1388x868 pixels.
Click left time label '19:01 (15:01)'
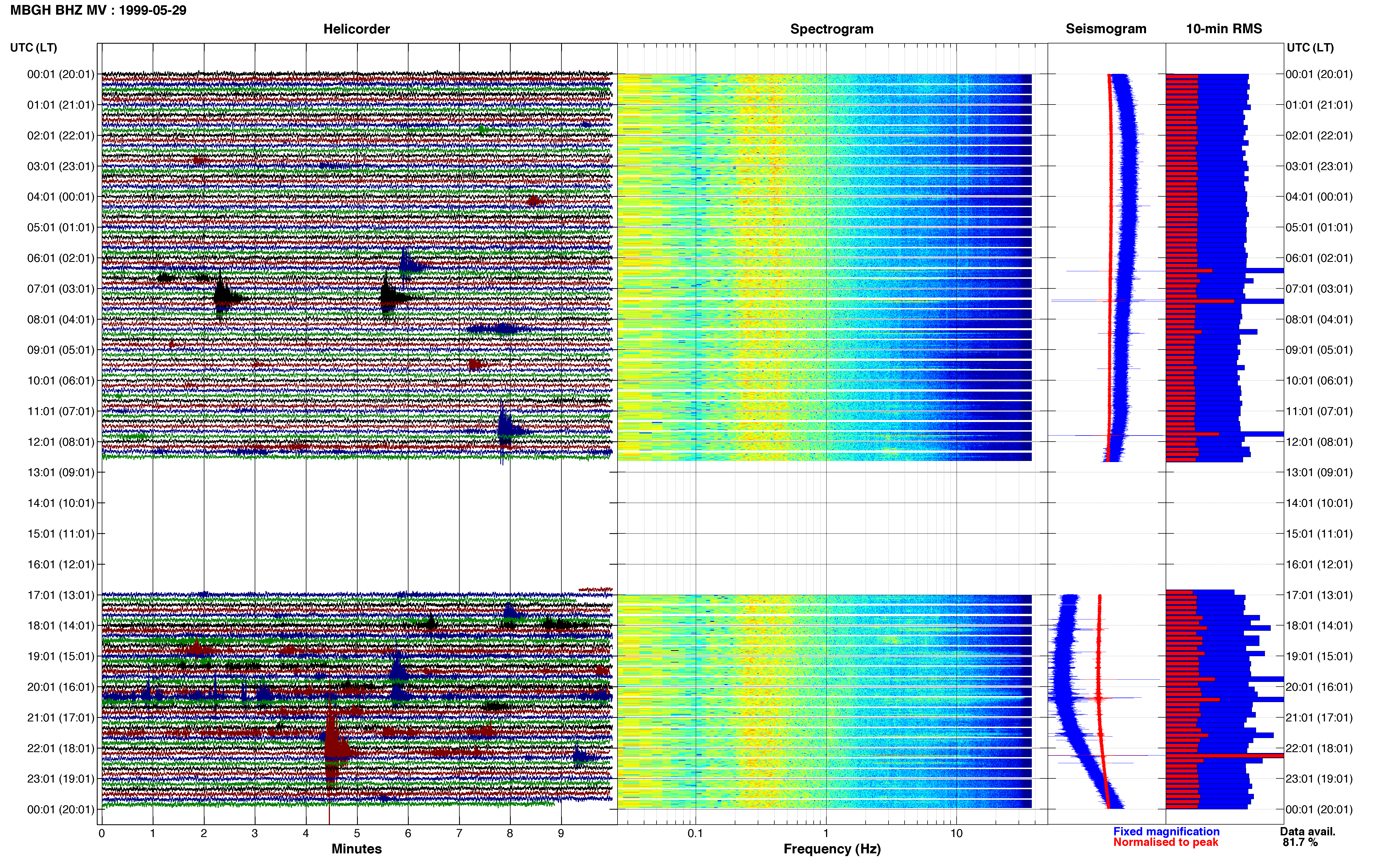tap(61, 656)
